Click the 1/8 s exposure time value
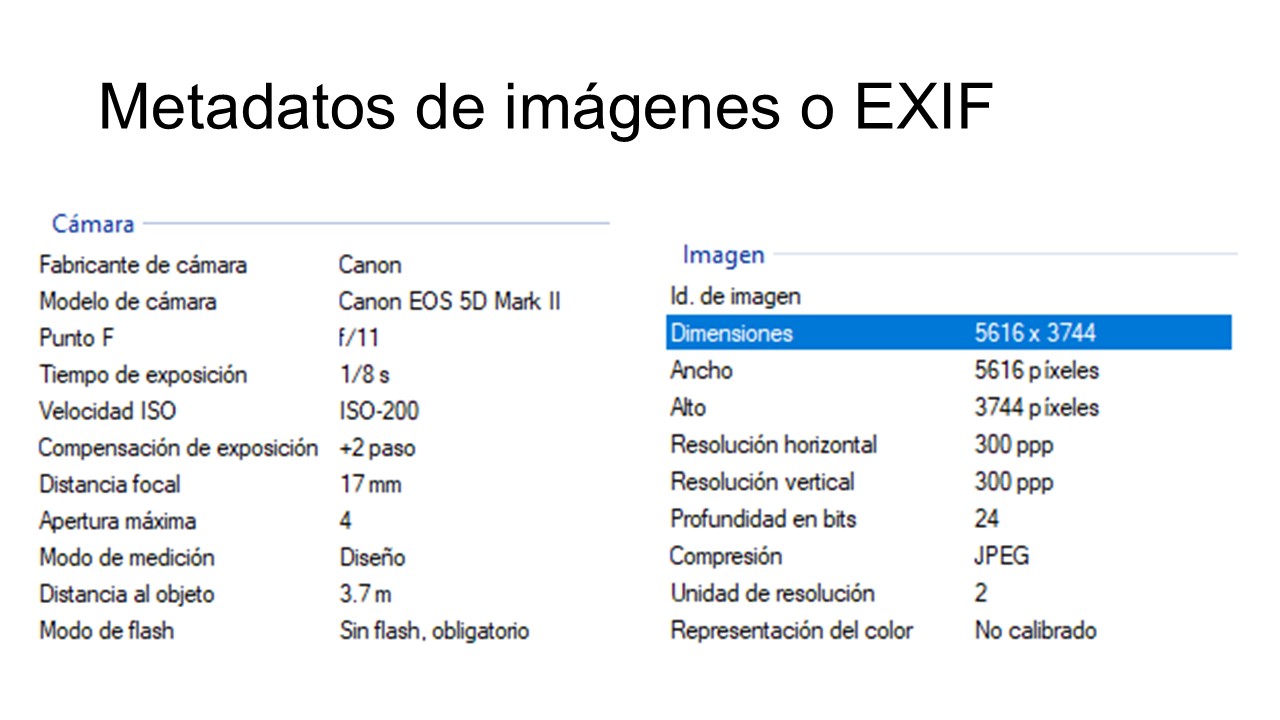 coord(364,375)
